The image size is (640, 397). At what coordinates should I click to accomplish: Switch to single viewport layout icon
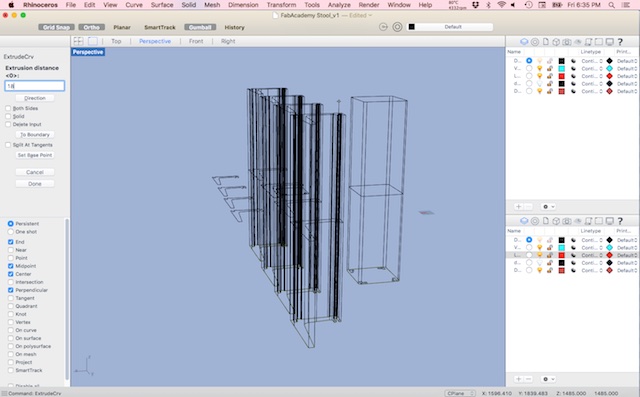click(x=93, y=41)
